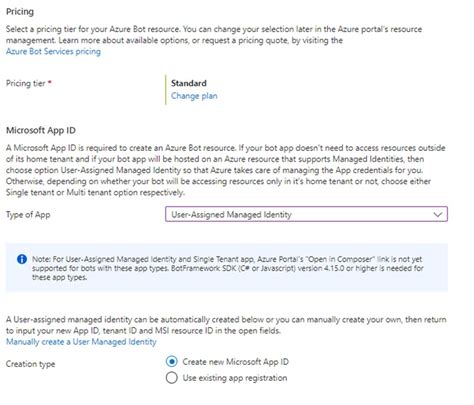Click the Standard pricing tier value
This screenshot has width=474, height=405.
(x=189, y=83)
